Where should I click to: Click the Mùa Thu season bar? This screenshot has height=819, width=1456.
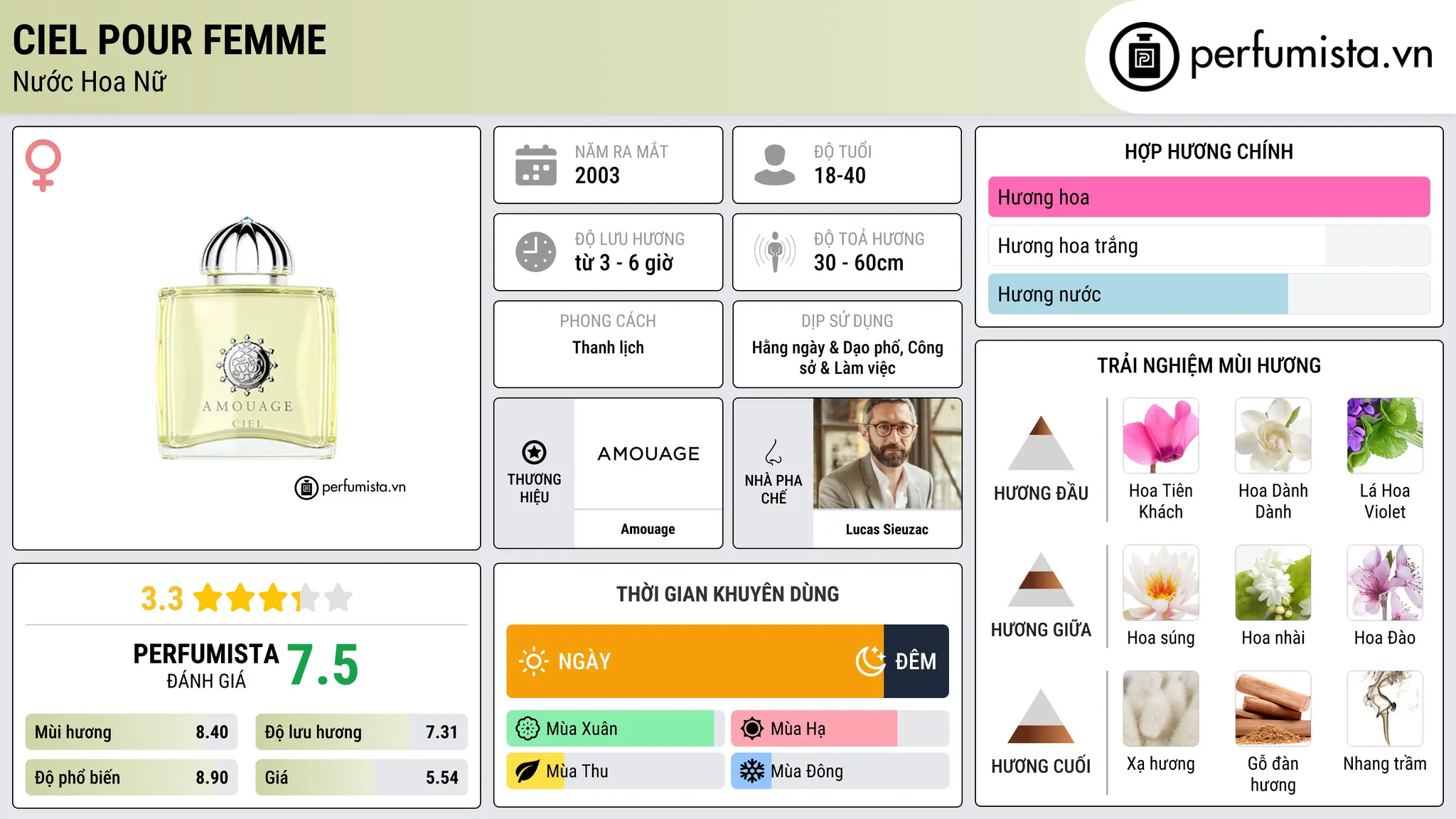pyautogui.click(x=615, y=771)
